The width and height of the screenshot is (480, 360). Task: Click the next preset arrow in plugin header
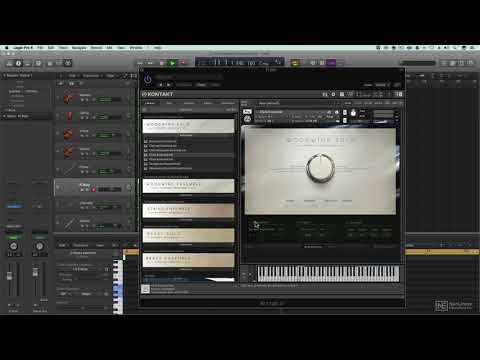pyautogui.click(x=168, y=85)
